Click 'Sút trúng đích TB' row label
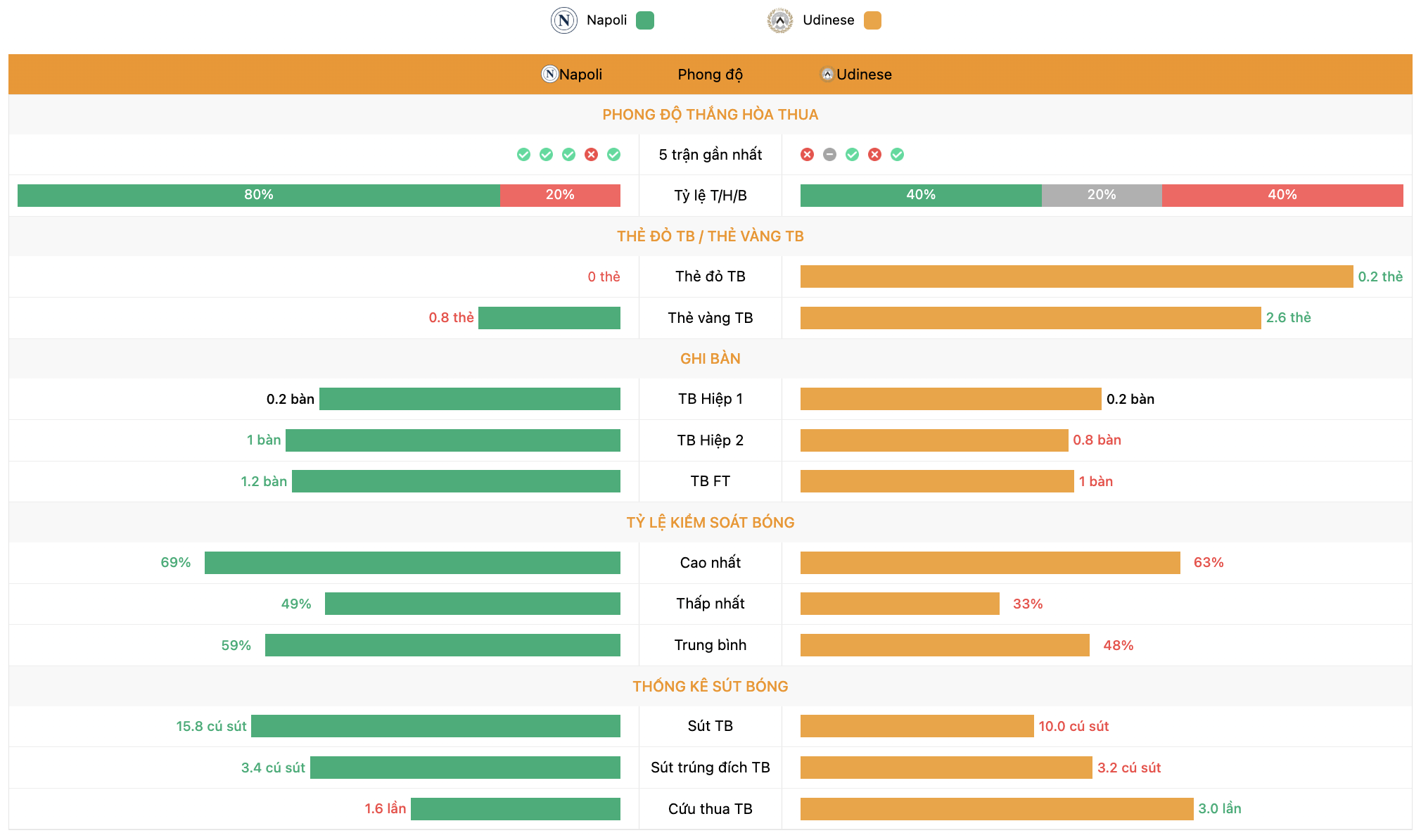1421x840 pixels. [x=710, y=768]
